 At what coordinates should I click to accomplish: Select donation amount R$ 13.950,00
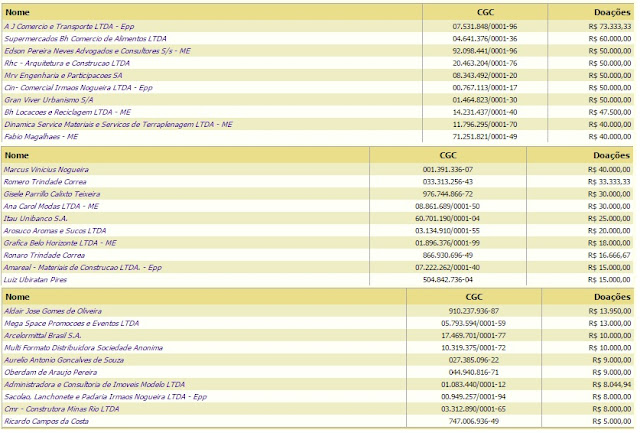(610, 311)
